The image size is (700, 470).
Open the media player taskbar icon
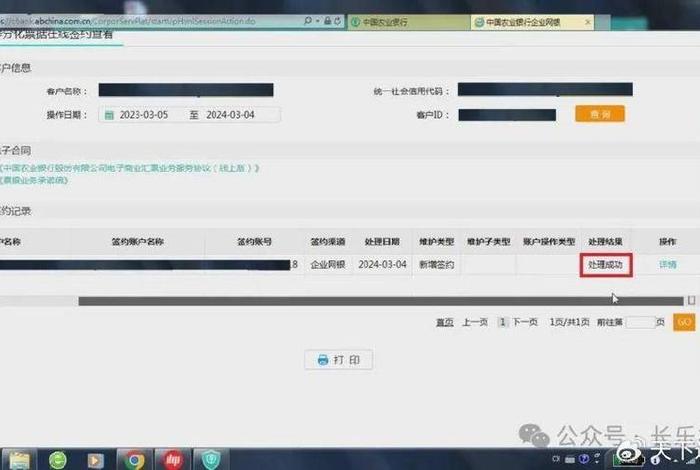coord(95,460)
